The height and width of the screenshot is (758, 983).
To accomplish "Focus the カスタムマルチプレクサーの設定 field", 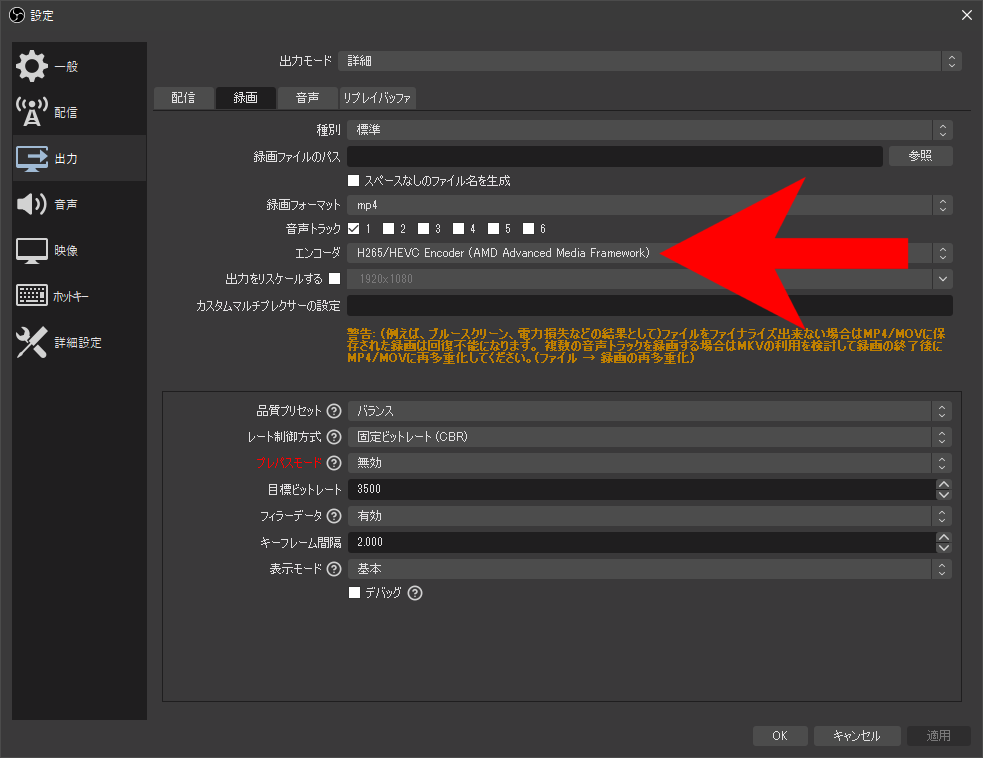I will click(x=650, y=305).
